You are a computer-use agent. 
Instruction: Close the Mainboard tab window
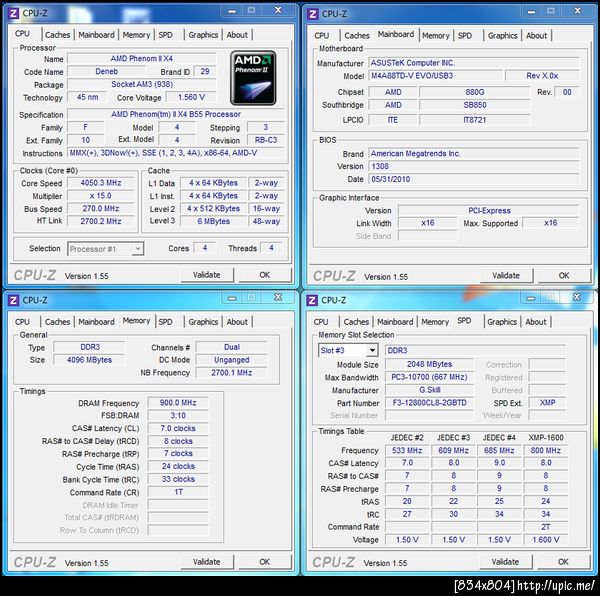(578, 11)
